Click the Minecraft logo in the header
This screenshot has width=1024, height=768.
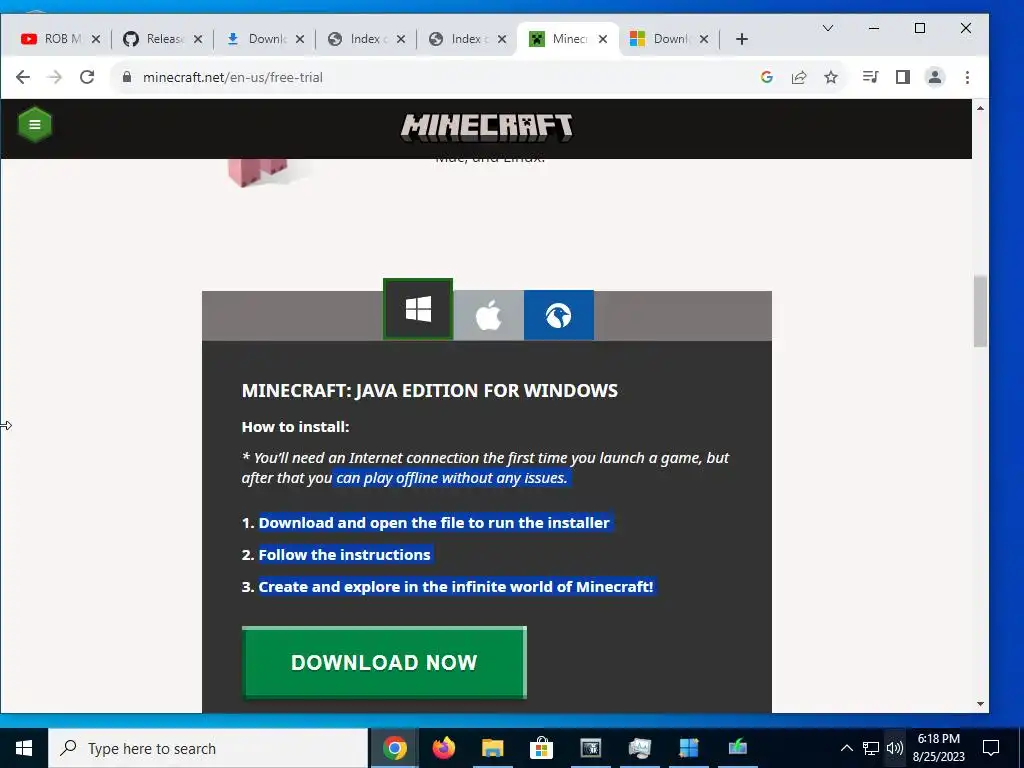487,128
